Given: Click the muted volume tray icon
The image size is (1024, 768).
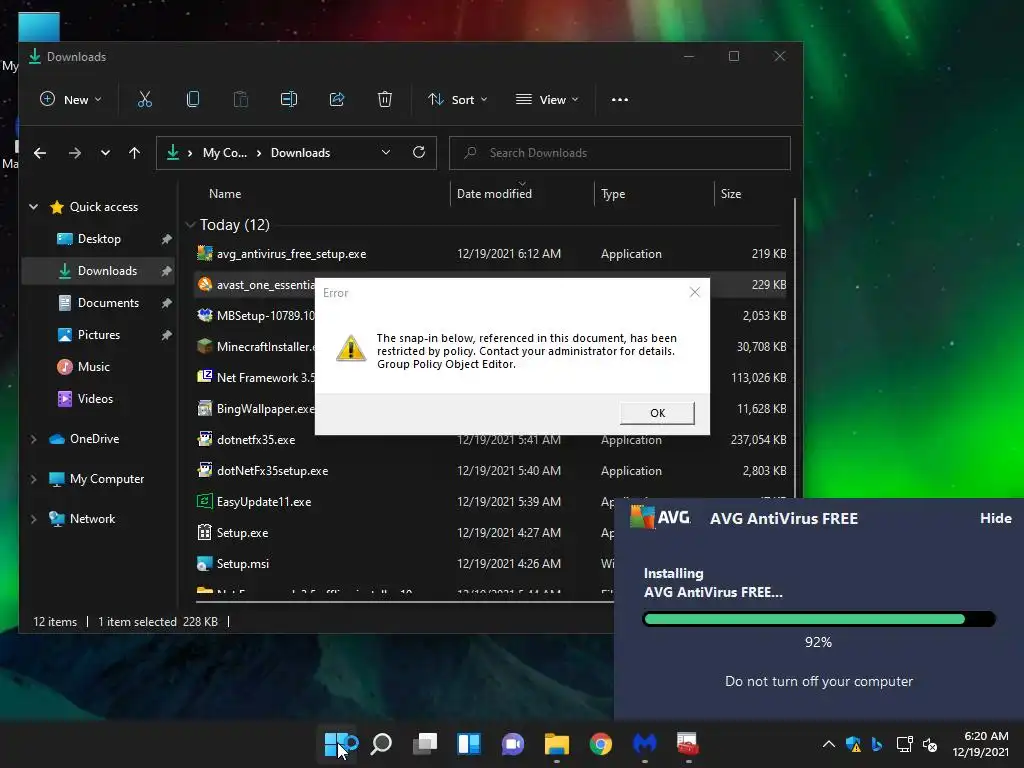Looking at the screenshot, I should pyautogui.click(x=930, y=744).
